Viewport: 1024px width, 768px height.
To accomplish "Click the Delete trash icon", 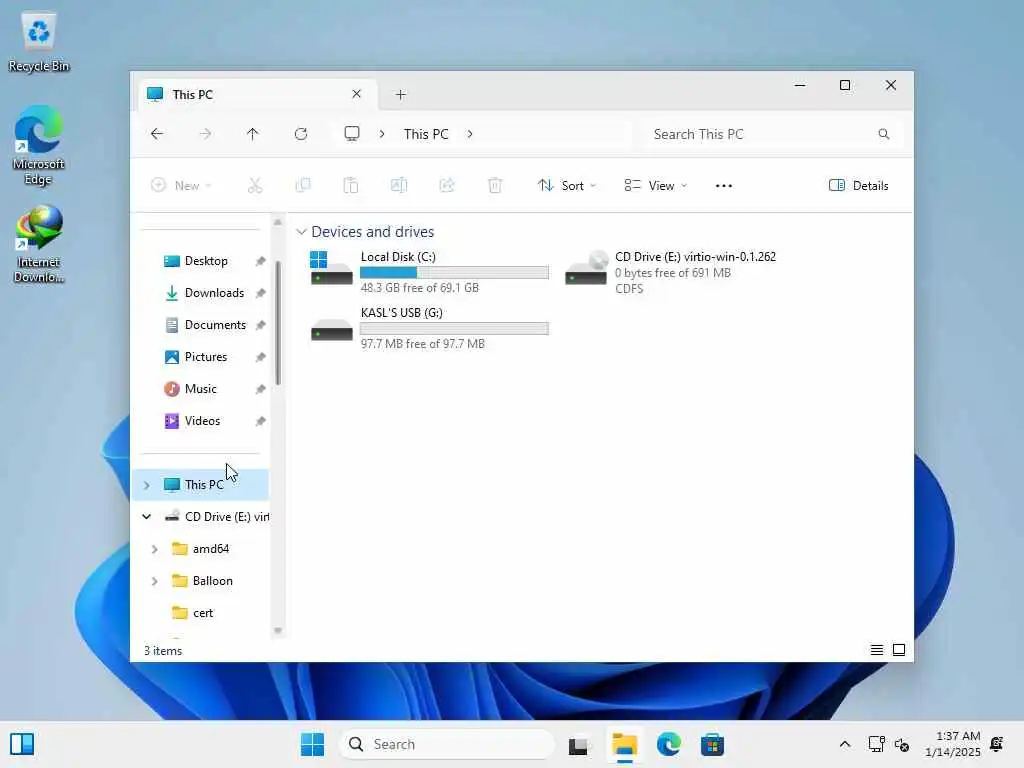I will pyautogui.click(x=495, y=185).
